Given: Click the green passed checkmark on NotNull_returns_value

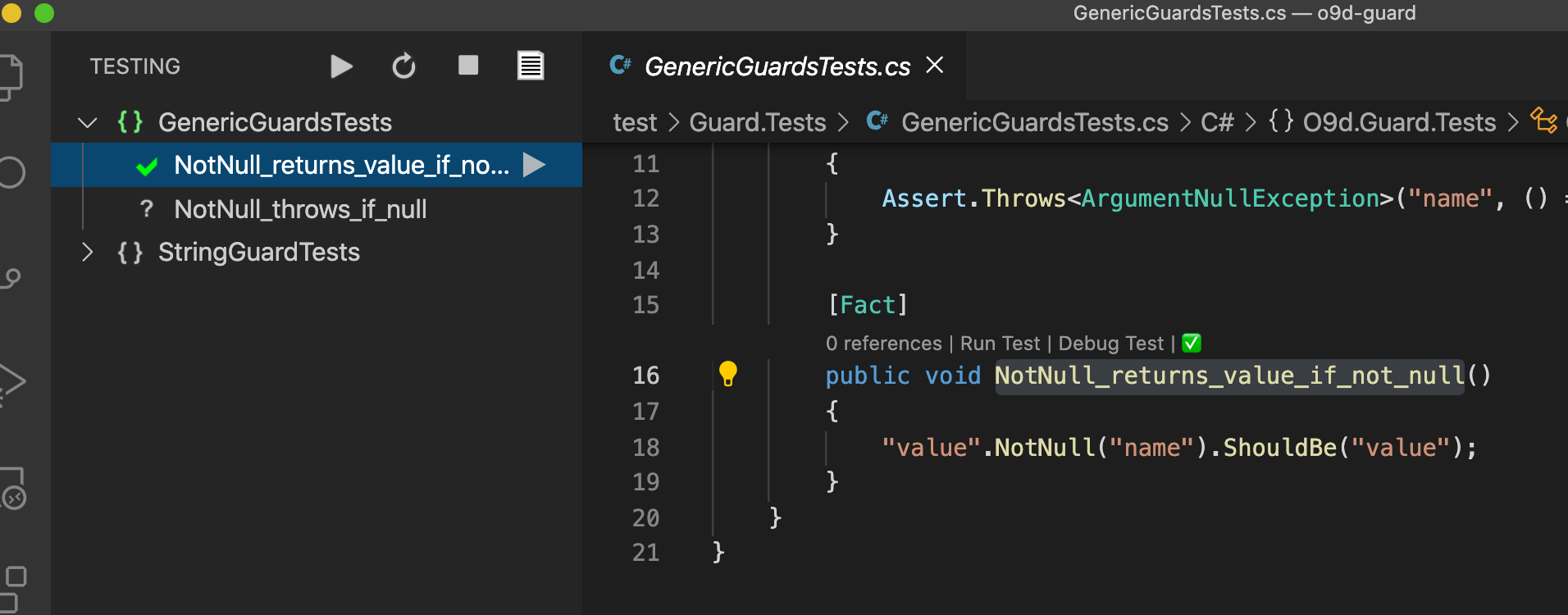Looking at the screenshot, I should (x=147, y=166).
